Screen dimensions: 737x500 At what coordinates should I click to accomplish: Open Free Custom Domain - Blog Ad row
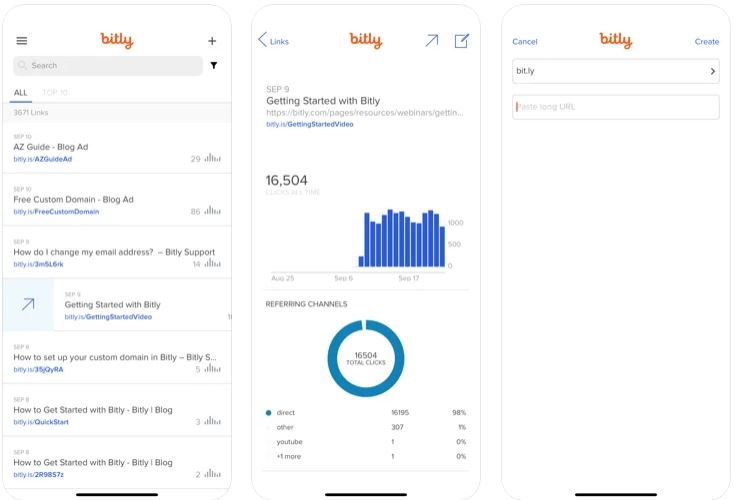point(117,200)
